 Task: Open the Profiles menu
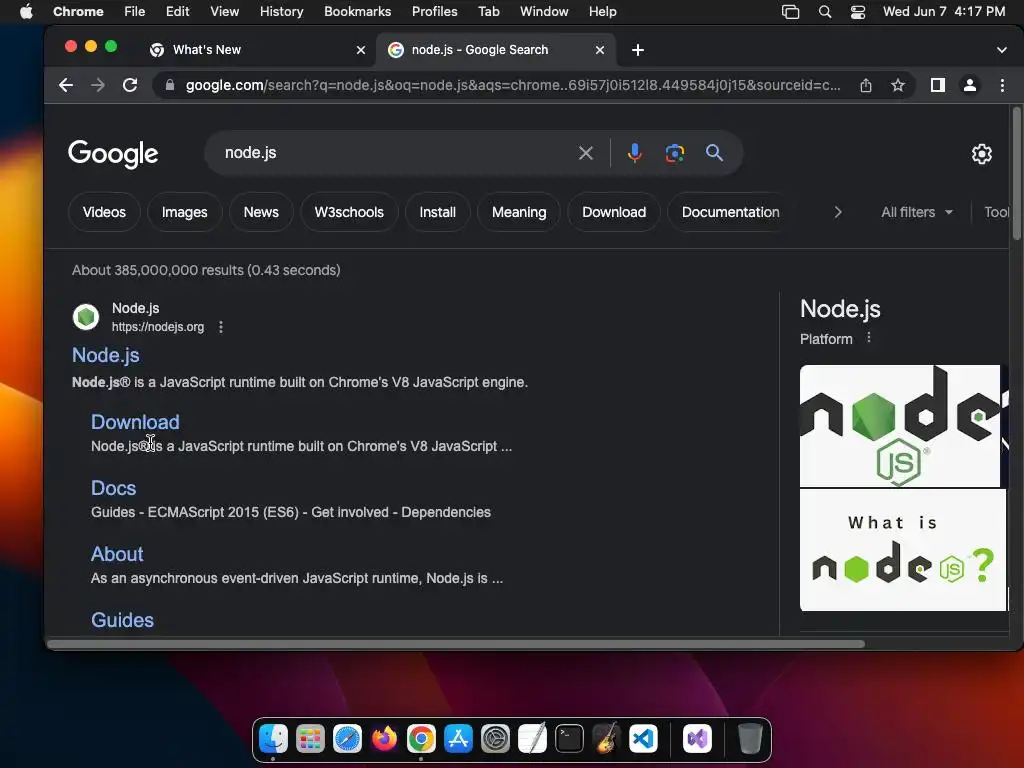click(x=434, y=11)
